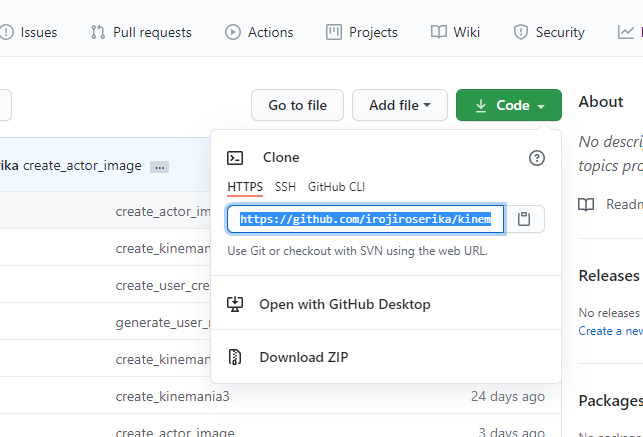Click the Projects board icon
The width and height of the screenshot is (643, 437).
click(334, 32)
